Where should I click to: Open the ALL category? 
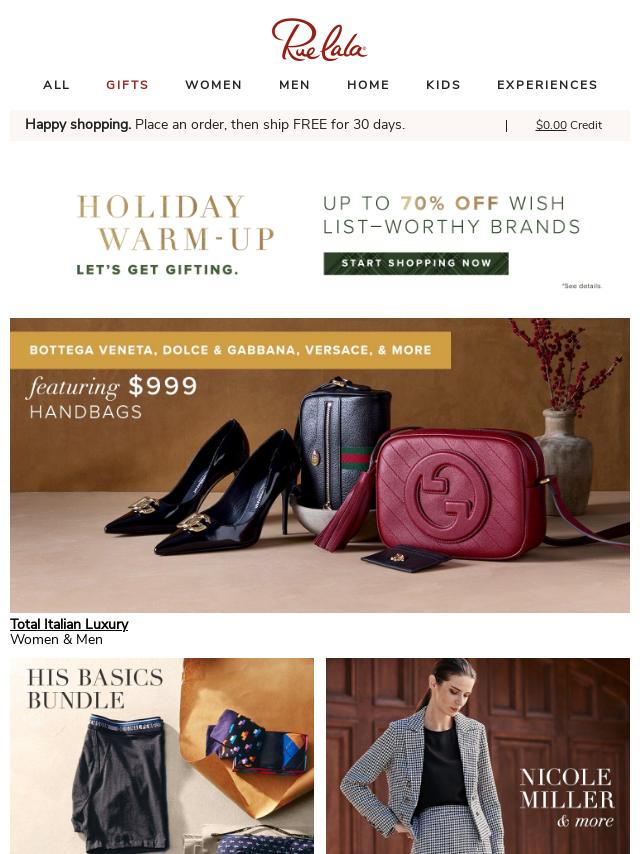tap(57, 85)
